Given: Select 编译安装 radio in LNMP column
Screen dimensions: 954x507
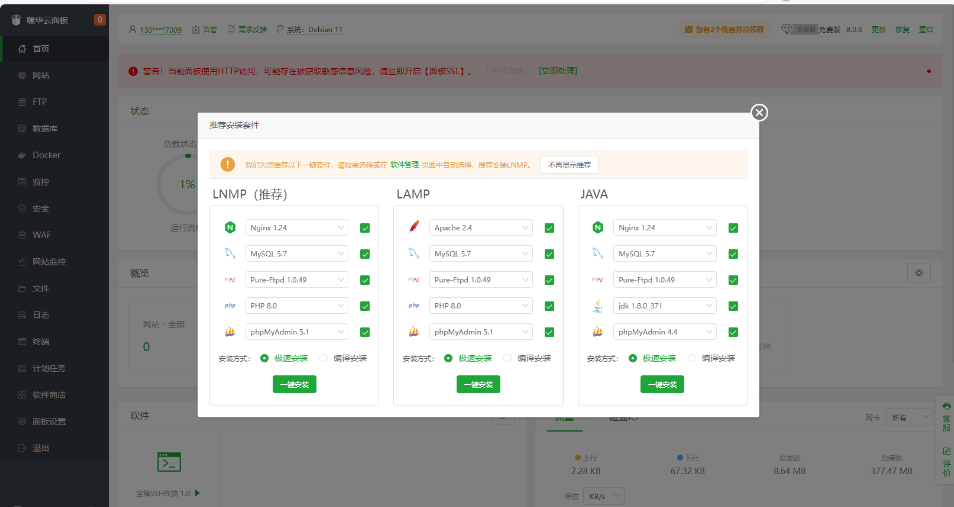Looking at the screenshot, I should point(324,358).
